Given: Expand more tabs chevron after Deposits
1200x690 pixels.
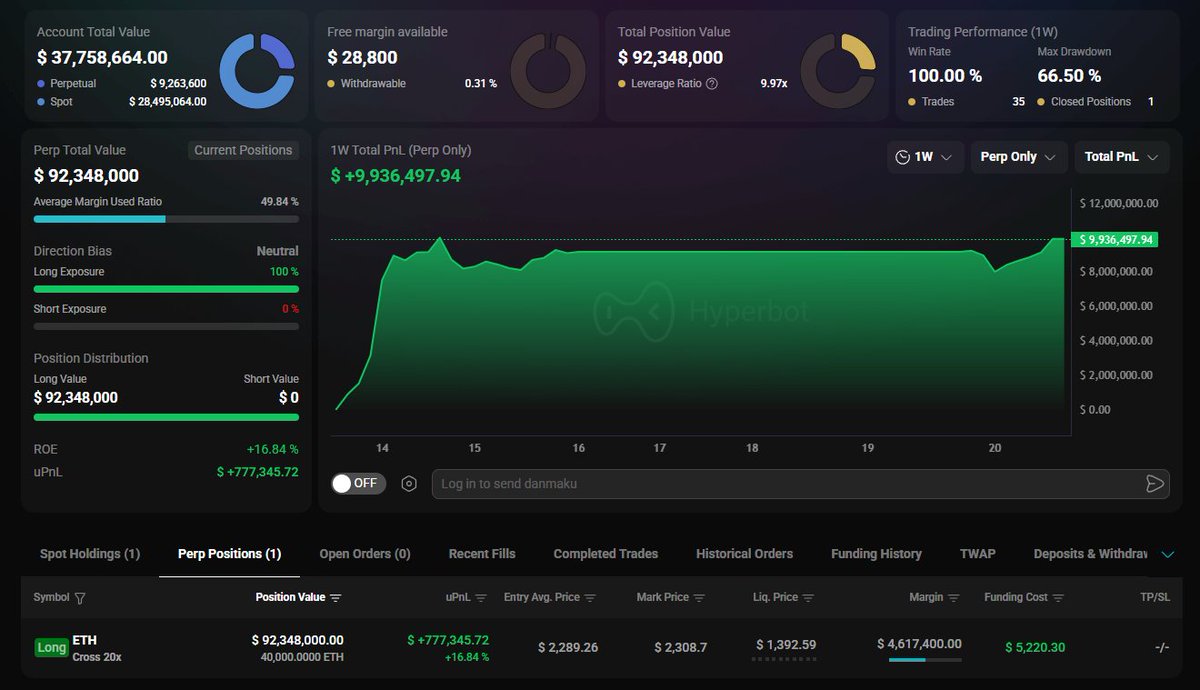Looking at the screenshot, I should 1167,554.
